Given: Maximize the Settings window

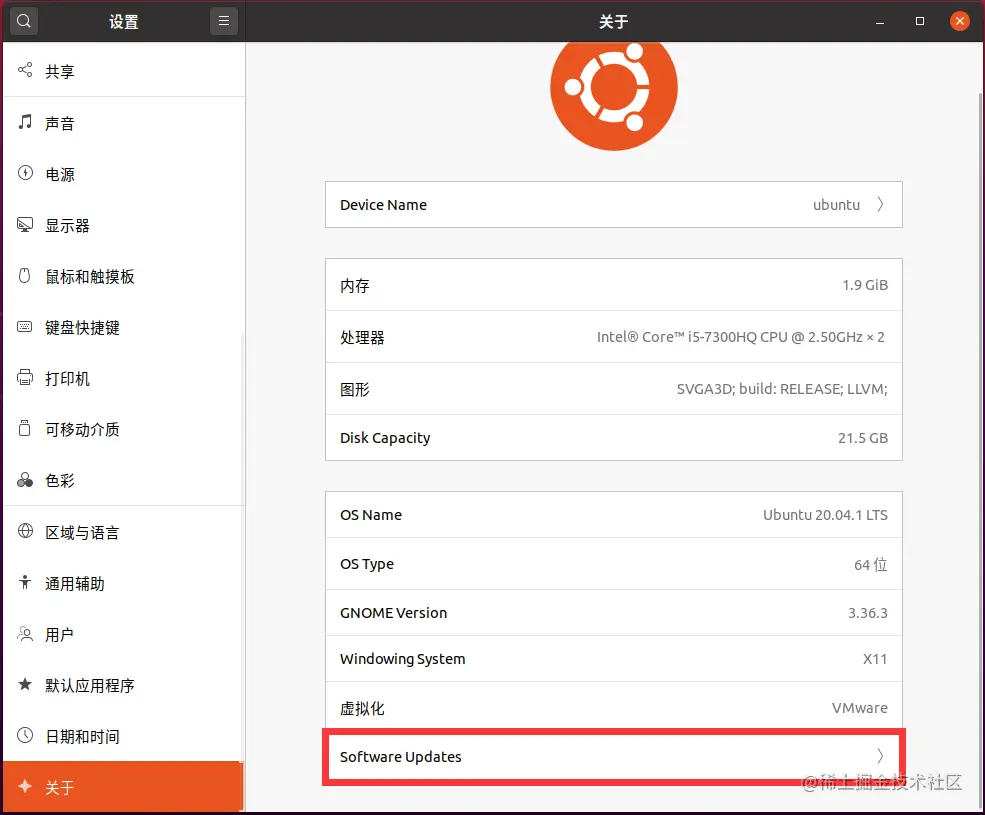Looking at the screenshot, I should 920,21.
